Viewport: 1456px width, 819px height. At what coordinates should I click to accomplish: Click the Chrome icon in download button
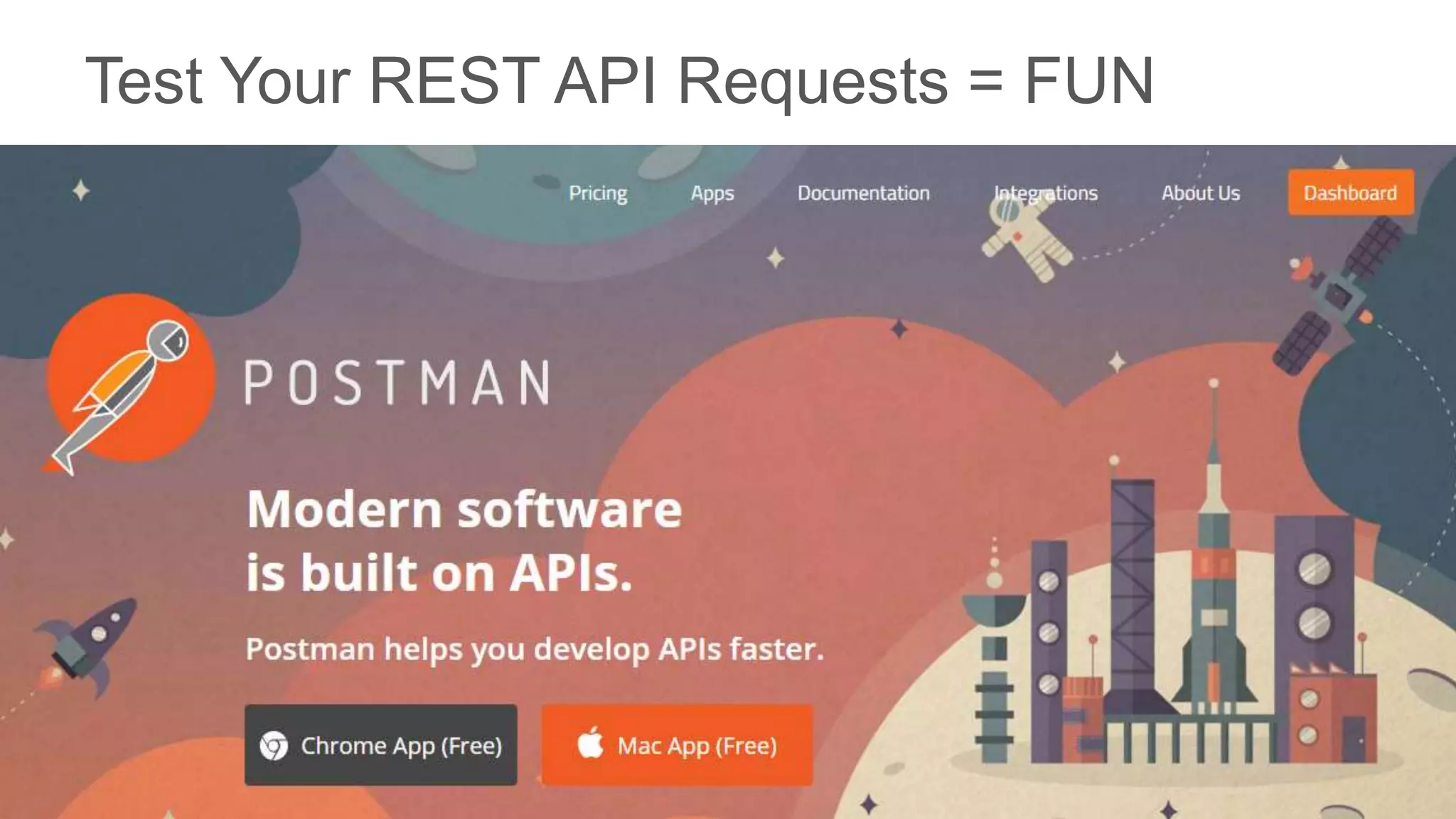pos(274,746)
